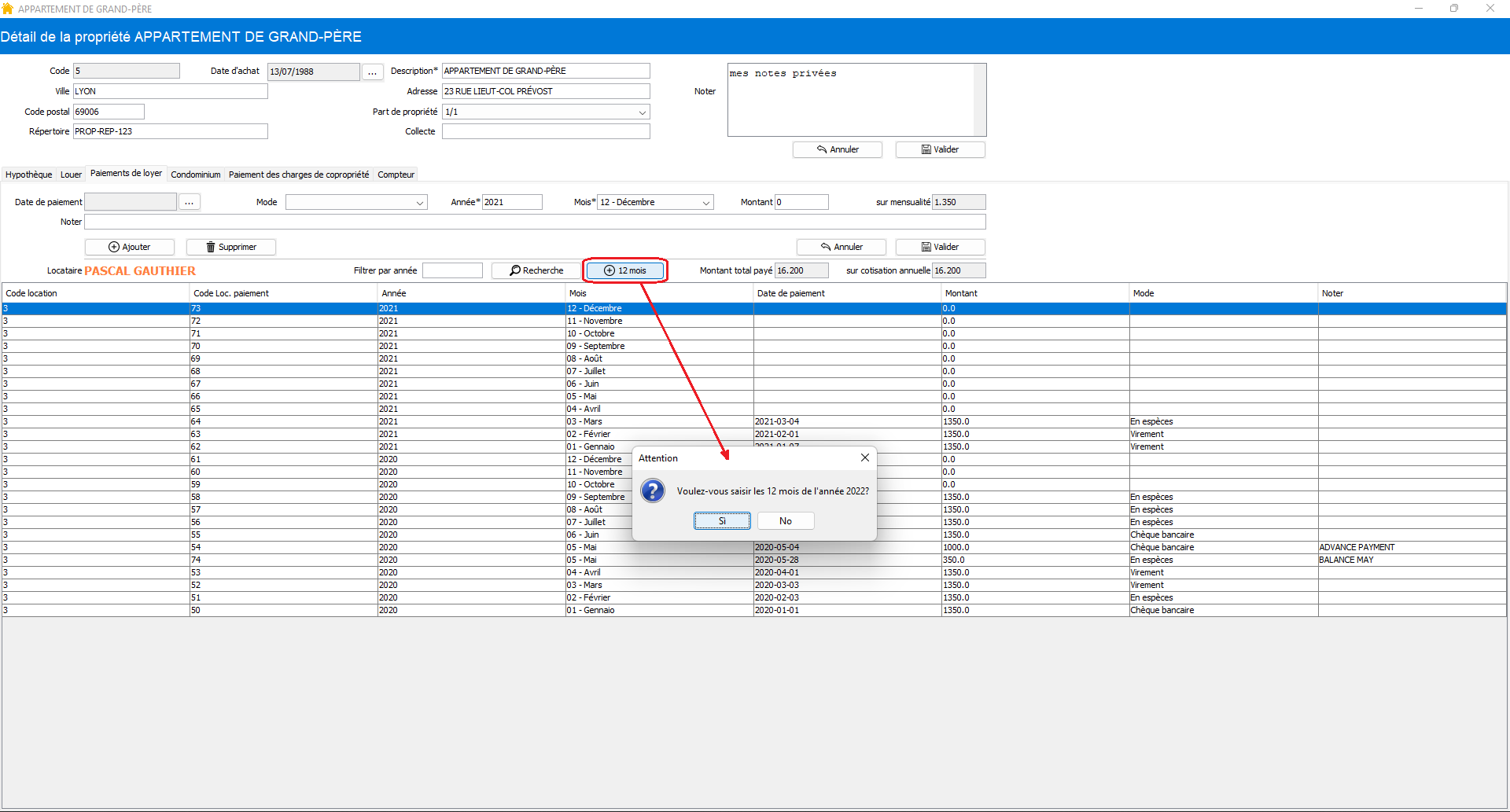
Task: Click the Montant total payé field
Action: click(801, 270)
